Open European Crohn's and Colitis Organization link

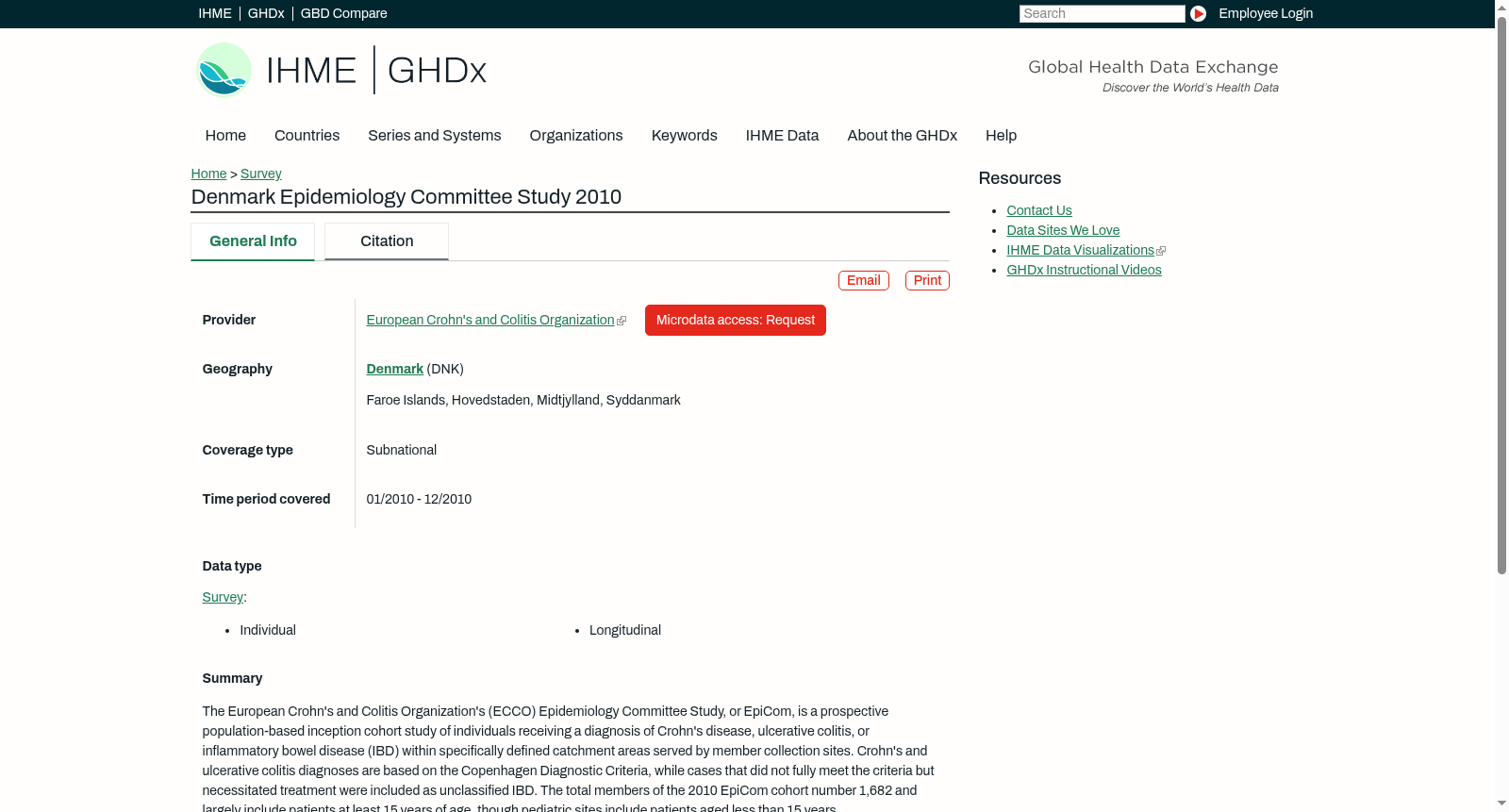(x=490, y=320)
